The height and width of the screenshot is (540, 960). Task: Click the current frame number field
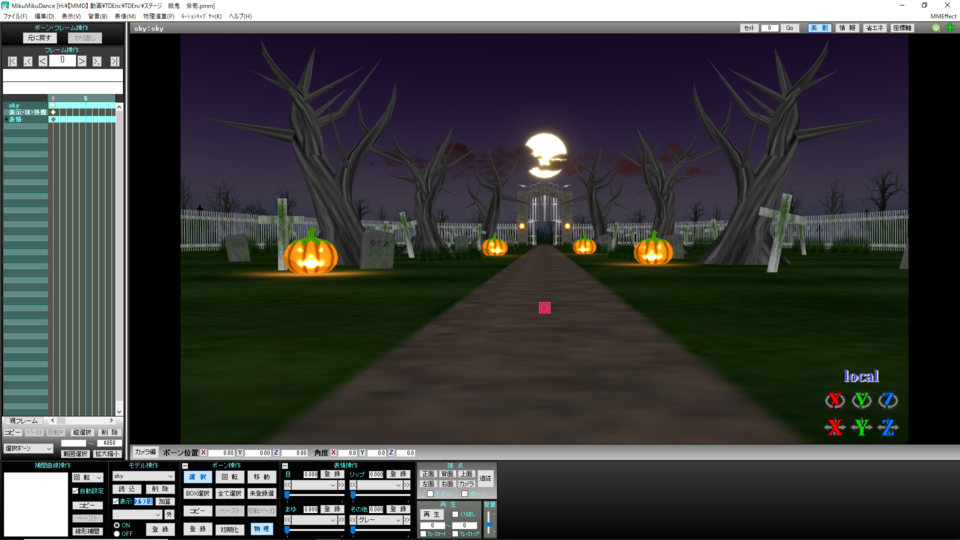coord(62,61)
